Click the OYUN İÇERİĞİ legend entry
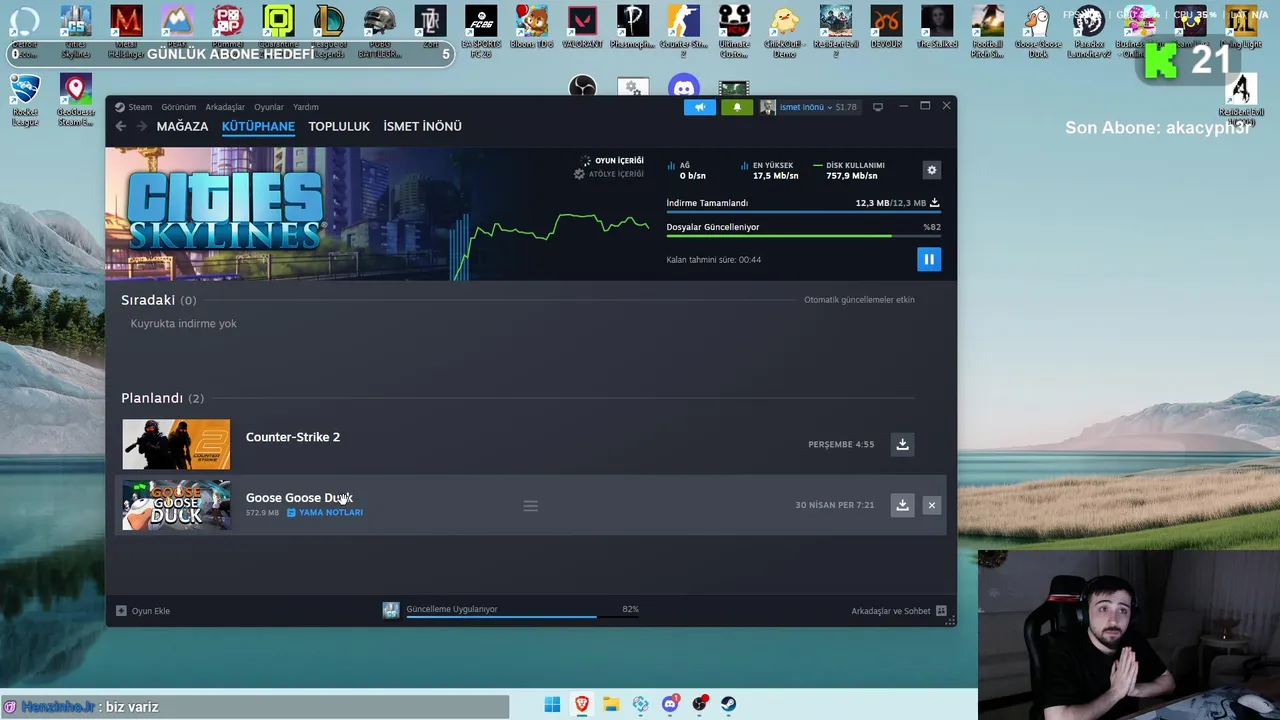The height and width of the screenshot is (720, 1280). 612,161
